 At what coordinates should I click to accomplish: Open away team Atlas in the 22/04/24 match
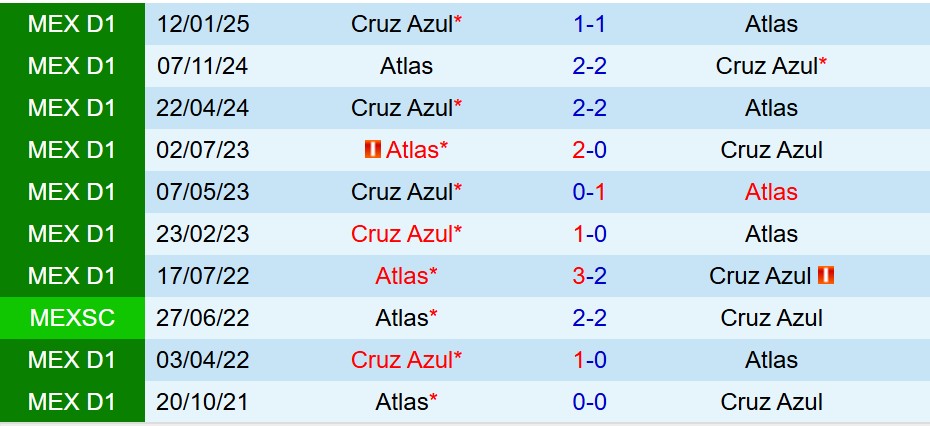(771, 108)
